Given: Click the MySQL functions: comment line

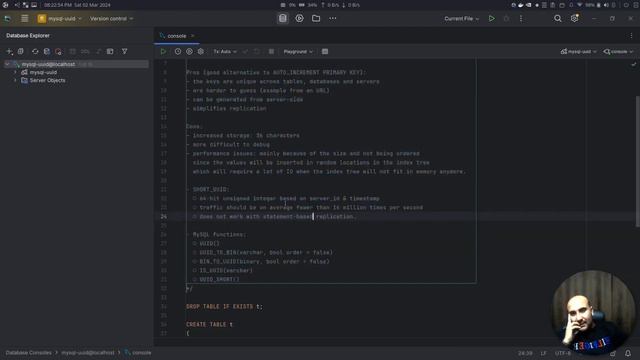Looking at the screenshot, I should (x=219, y=234).
